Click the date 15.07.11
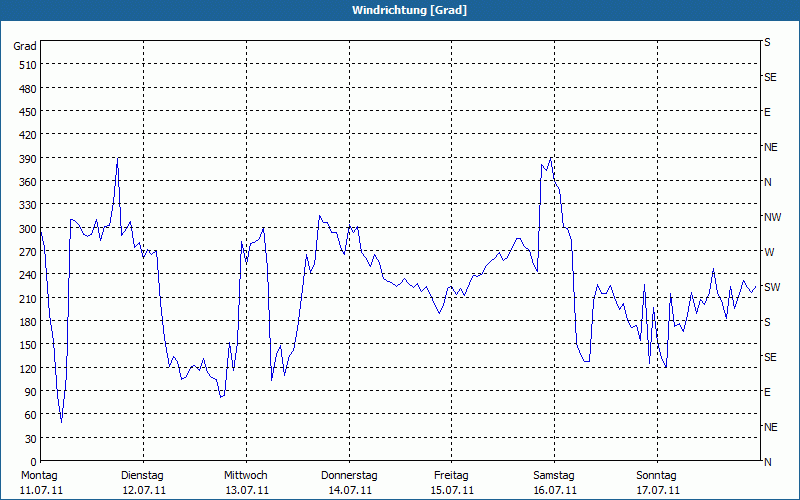Image resolution: width=800 pixels, height=500 pixels. pos(452,491)
